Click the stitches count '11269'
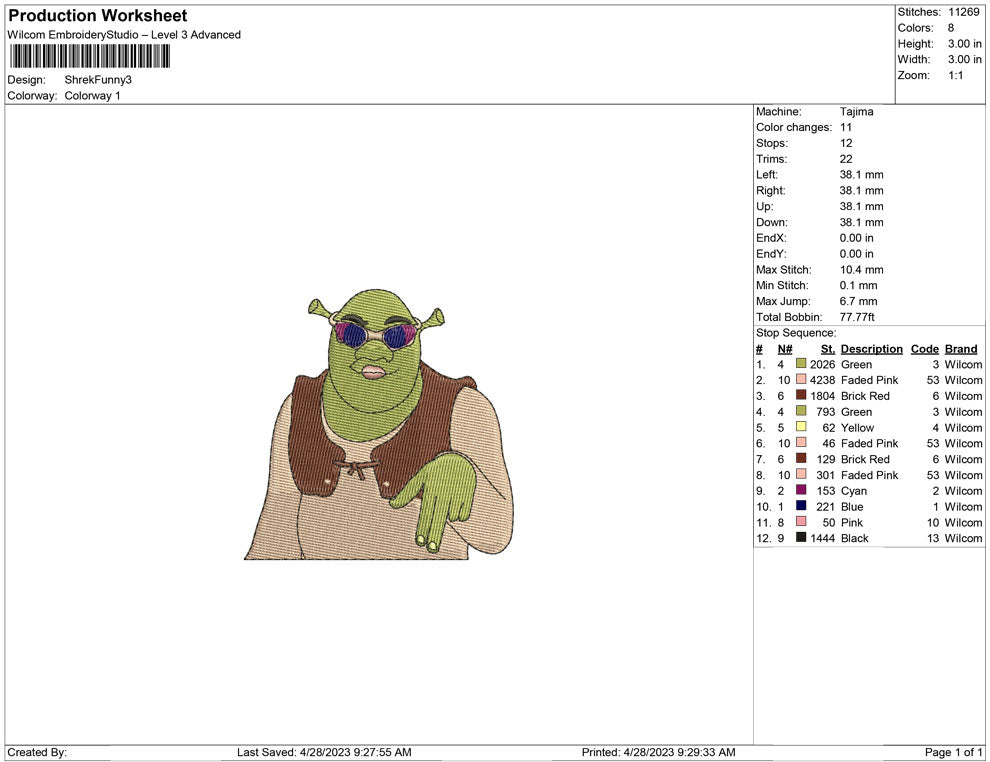This screenshot has height=762, width=990. 963,12
